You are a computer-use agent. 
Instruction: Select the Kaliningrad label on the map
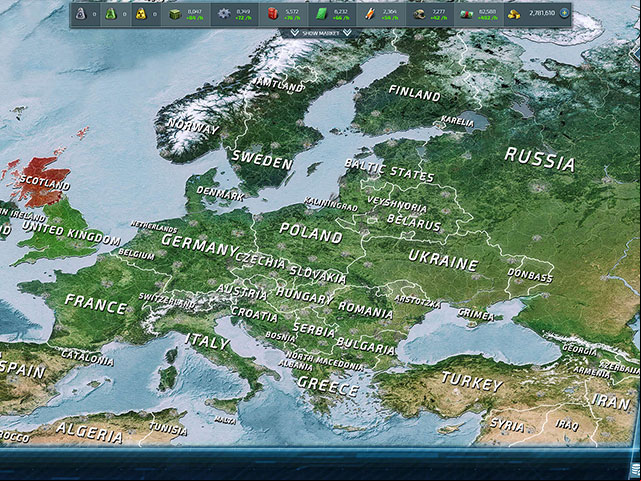(331, 204)
